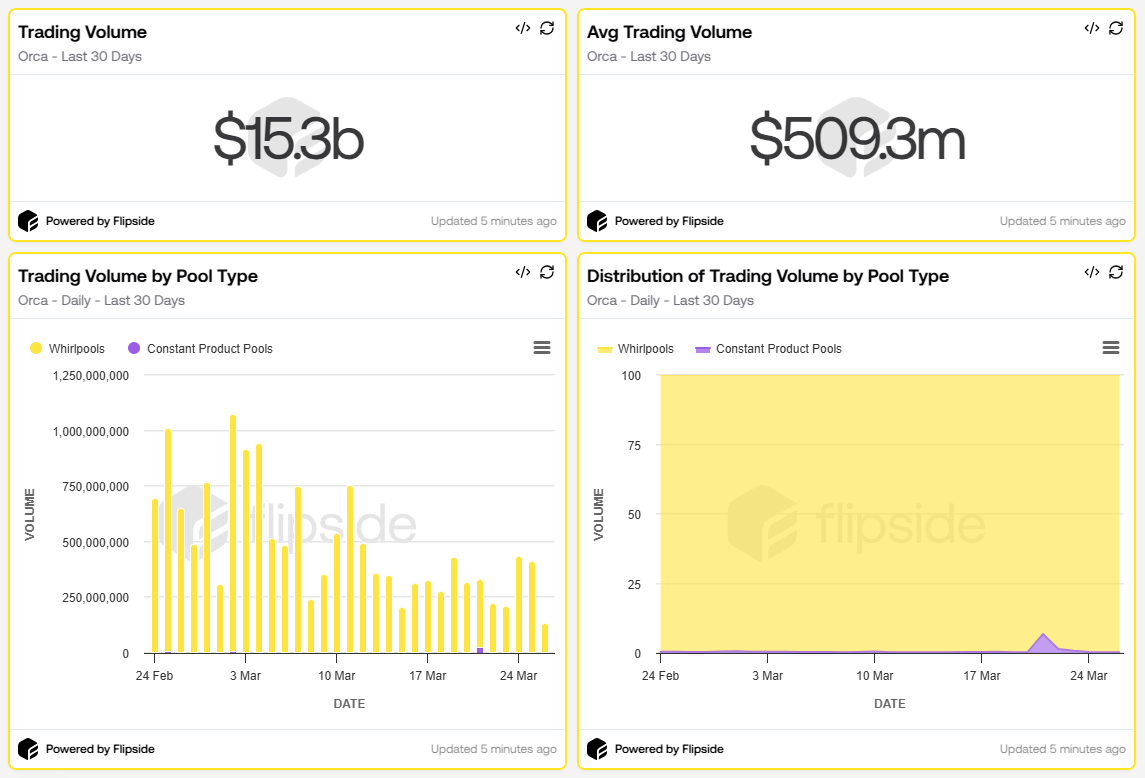Hide Whirlpools in the Distribution chart legend
This screenshot has width=1145, height=778.
click(637, 349)
